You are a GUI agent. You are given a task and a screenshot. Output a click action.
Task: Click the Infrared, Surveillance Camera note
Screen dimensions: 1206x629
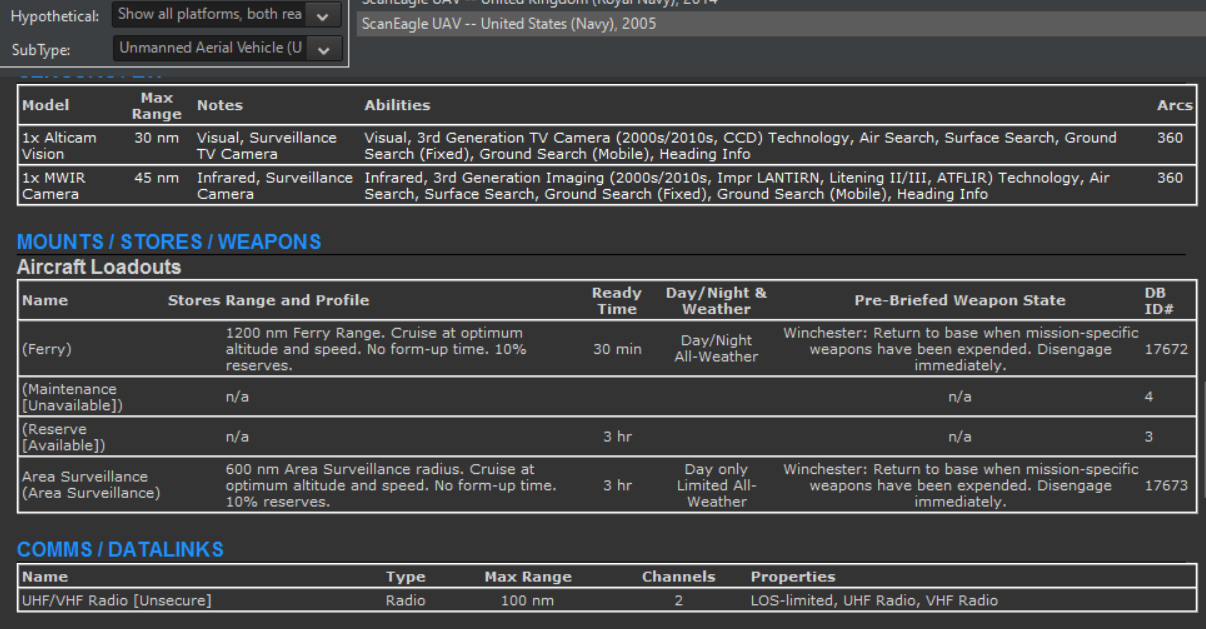tap(275, 186)
